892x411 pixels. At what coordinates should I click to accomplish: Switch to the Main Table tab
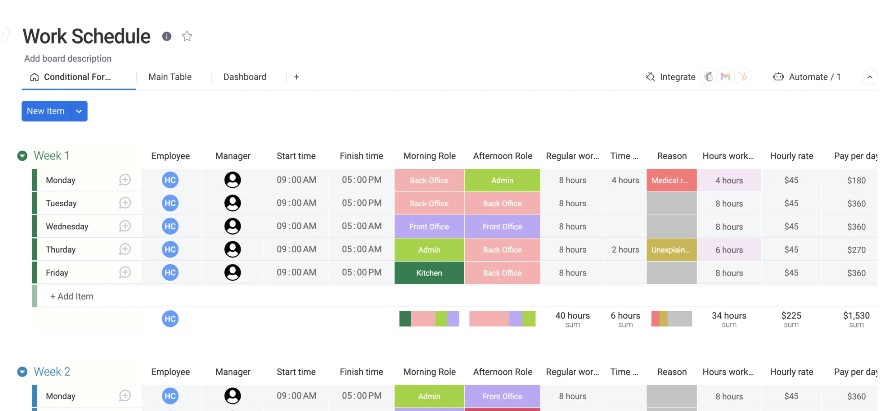click(x=170, y=77)
